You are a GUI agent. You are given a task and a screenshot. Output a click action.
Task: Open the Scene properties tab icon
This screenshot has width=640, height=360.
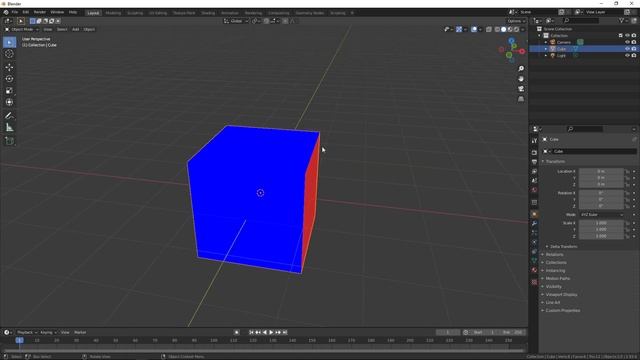(534, 180)
